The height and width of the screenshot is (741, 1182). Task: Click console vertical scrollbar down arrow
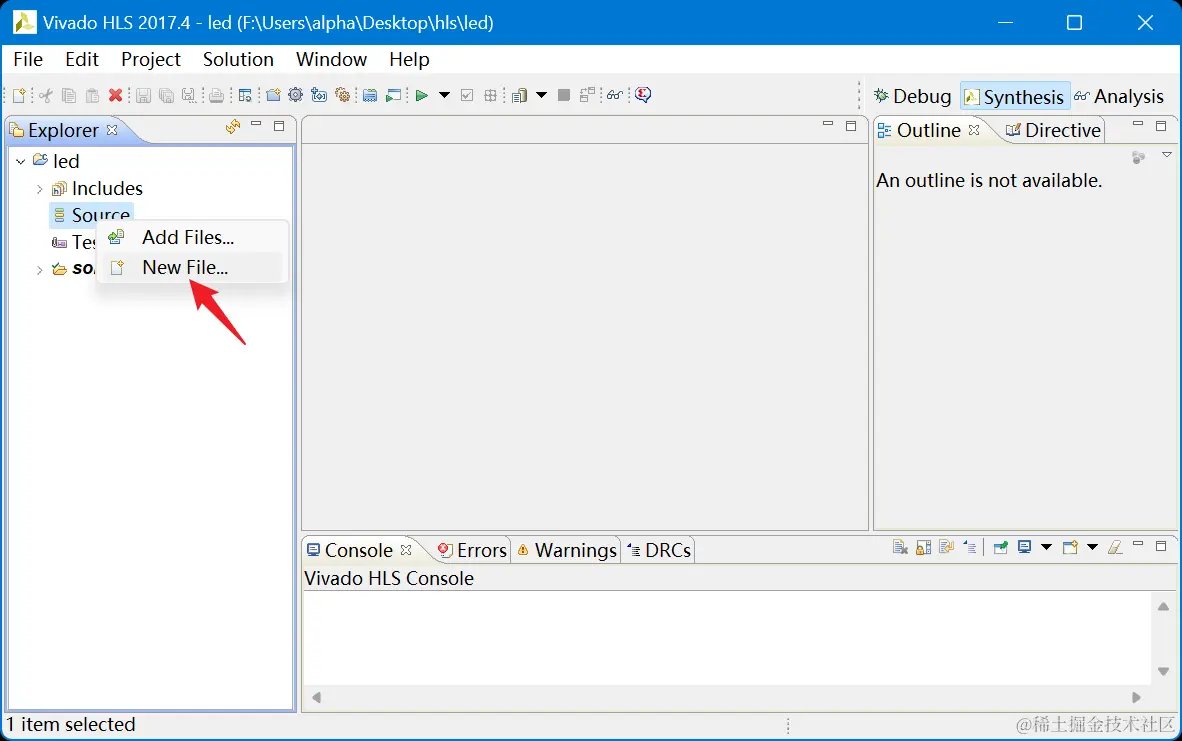point(1163,672)
